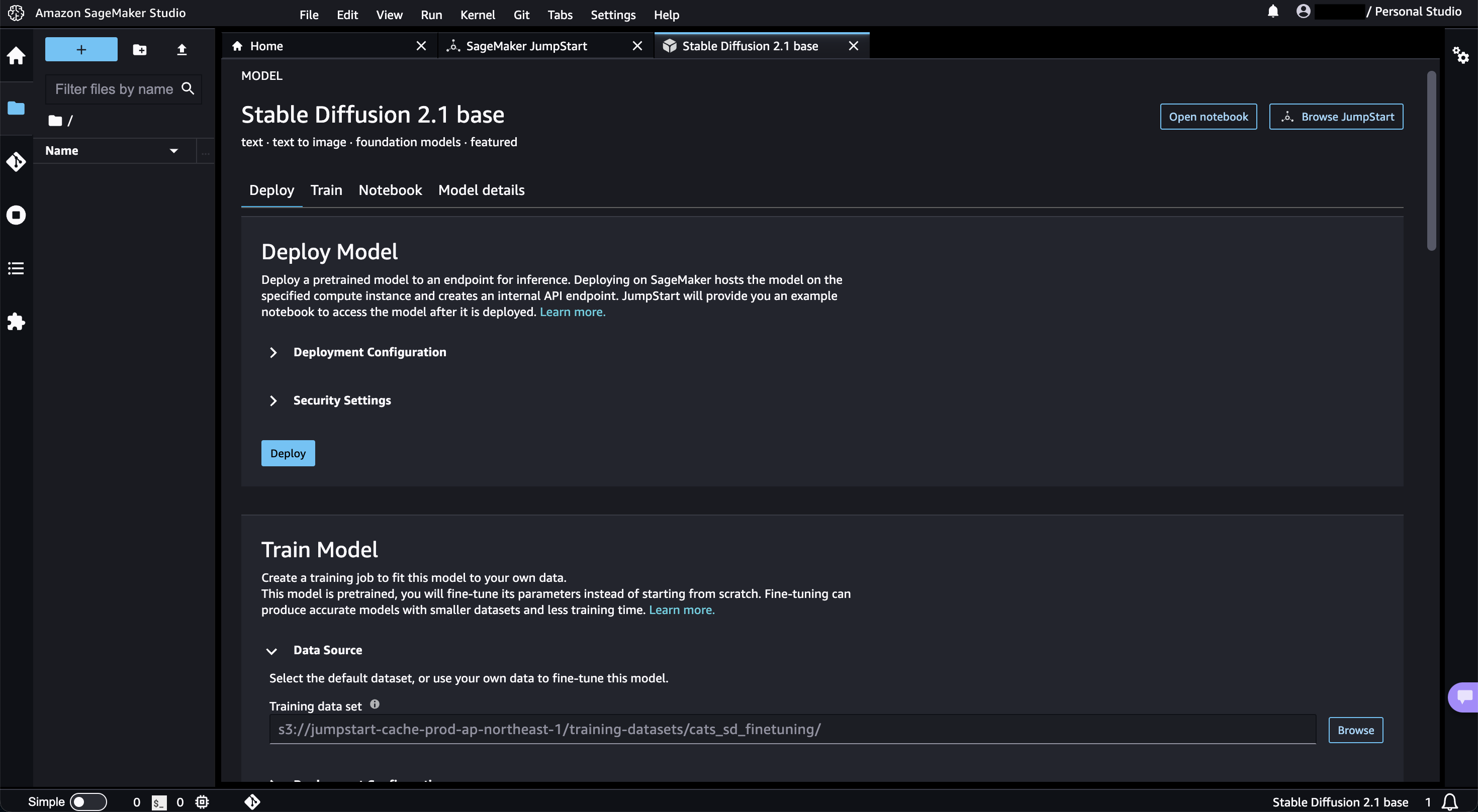Click Browse button next to training data set

click(x=1356, y=730)
